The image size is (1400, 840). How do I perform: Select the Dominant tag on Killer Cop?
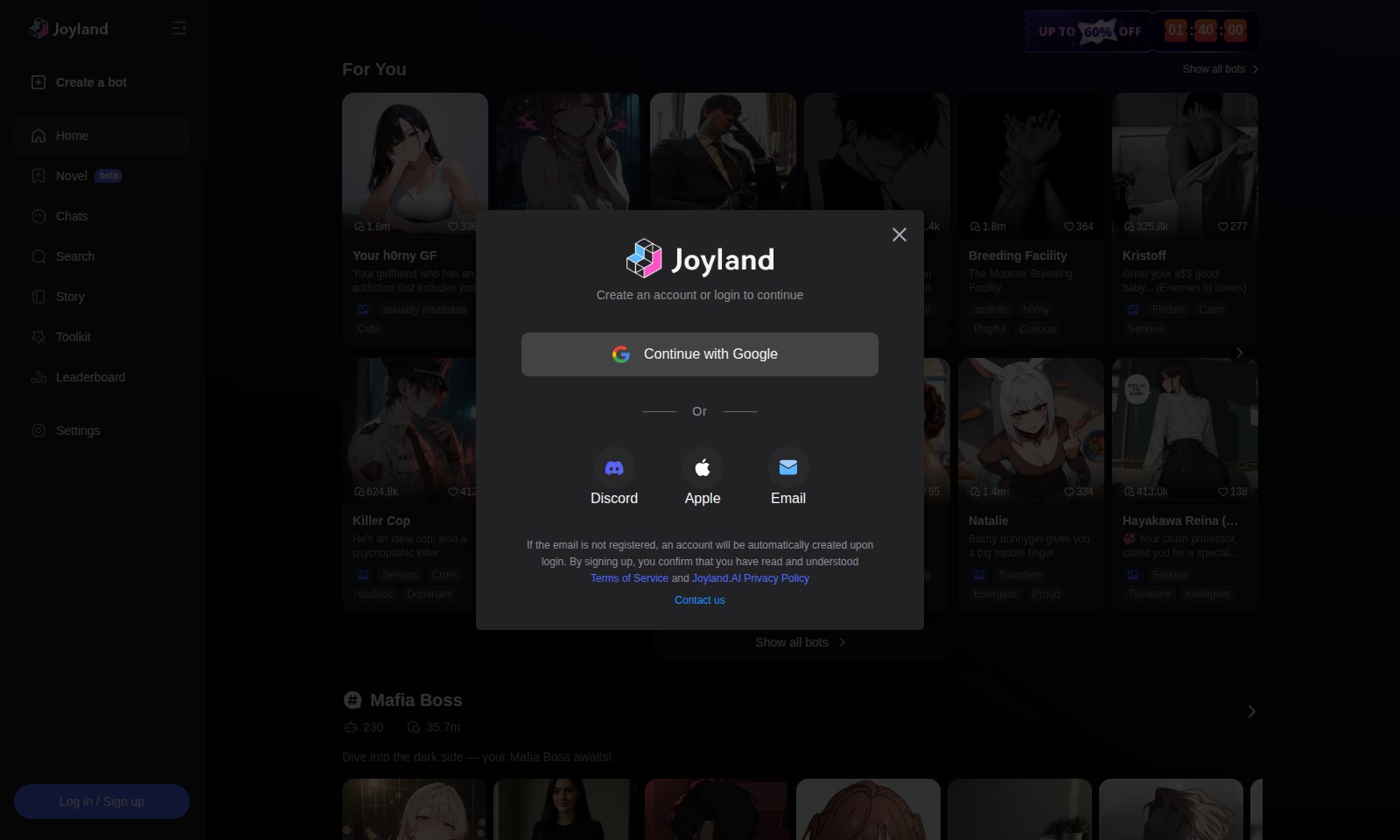coord(430,594)
